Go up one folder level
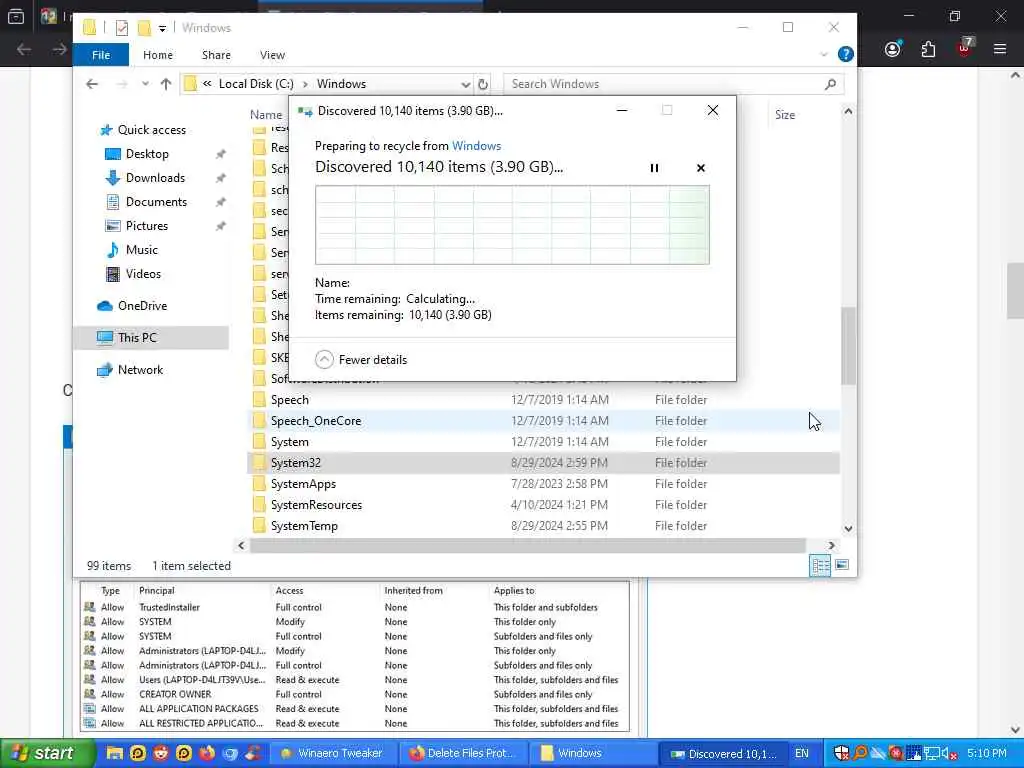Image resolution: width=1024 pixels, height=768 pixels. coord(166,84)
